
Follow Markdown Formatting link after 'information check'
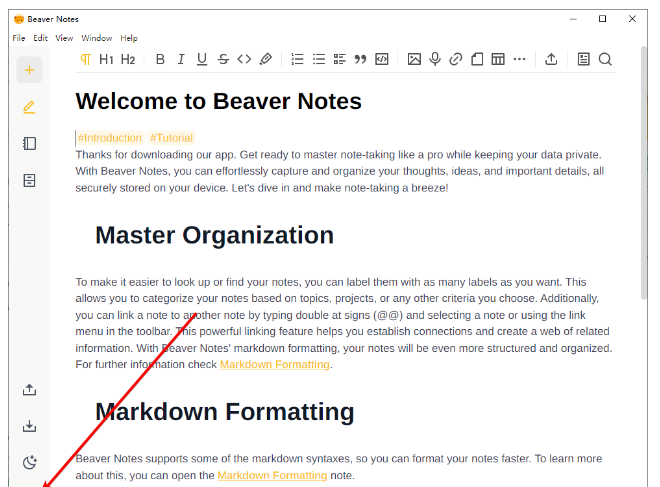click(x=274, y=364)
